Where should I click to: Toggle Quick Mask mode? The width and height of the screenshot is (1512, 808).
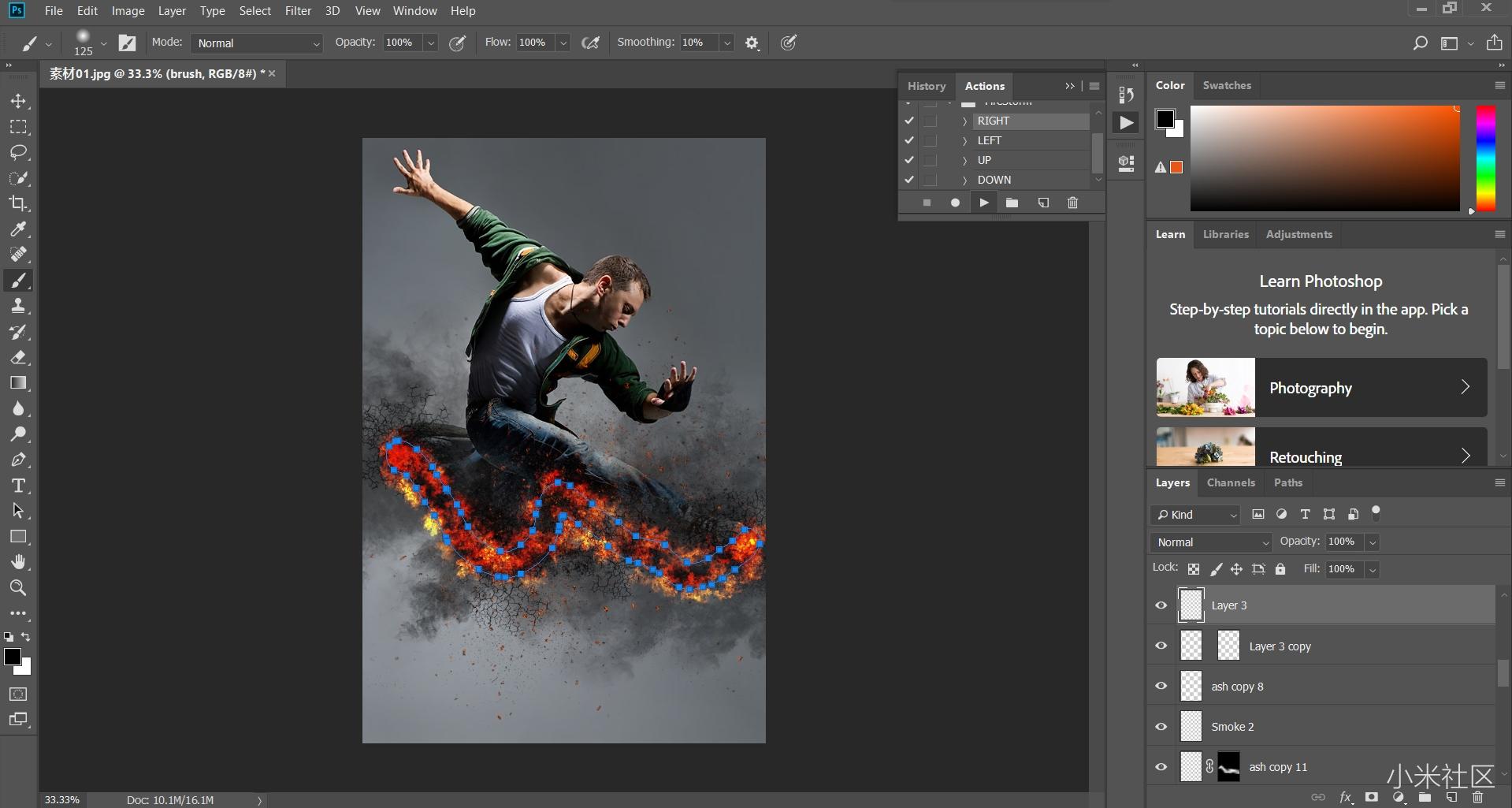point(19,694)
